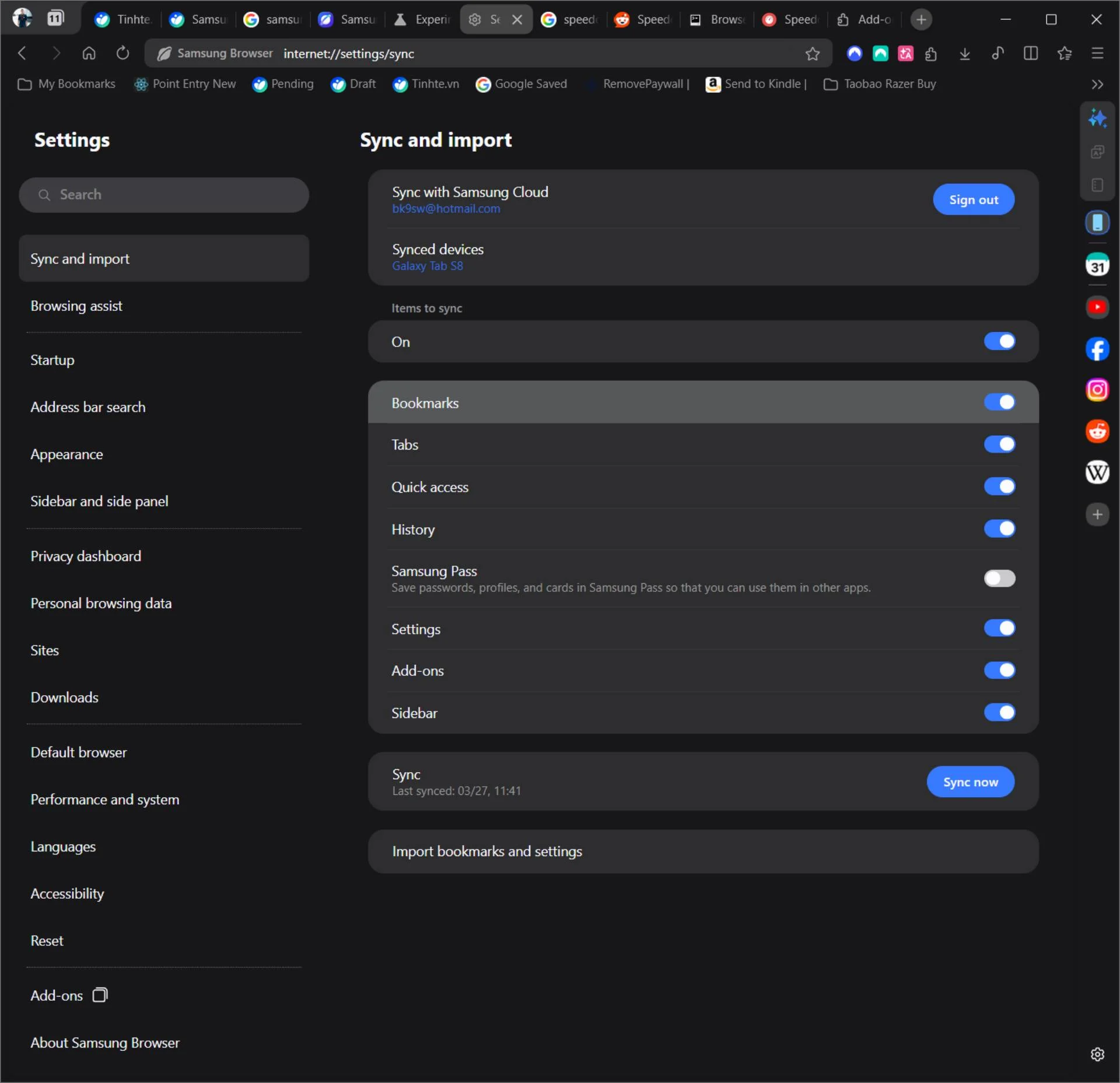
Task: Open the browser main menu
Action: (x=1097, y=54)
